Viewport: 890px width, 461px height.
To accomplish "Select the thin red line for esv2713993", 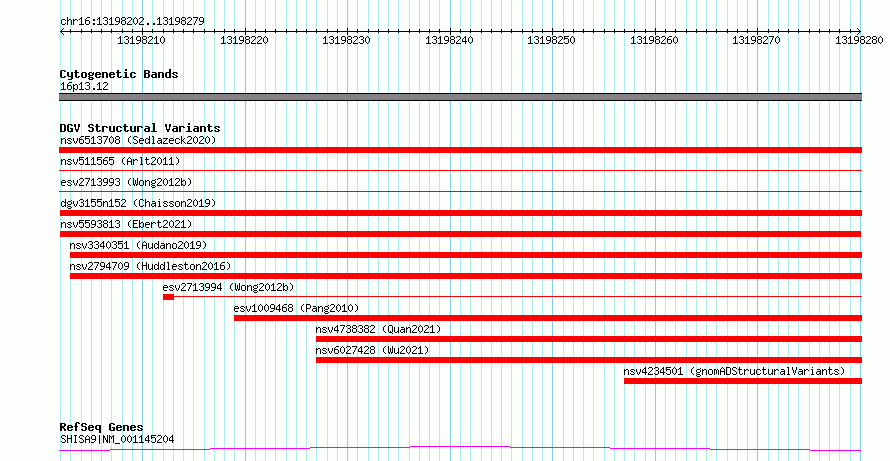I will (460, 191).
